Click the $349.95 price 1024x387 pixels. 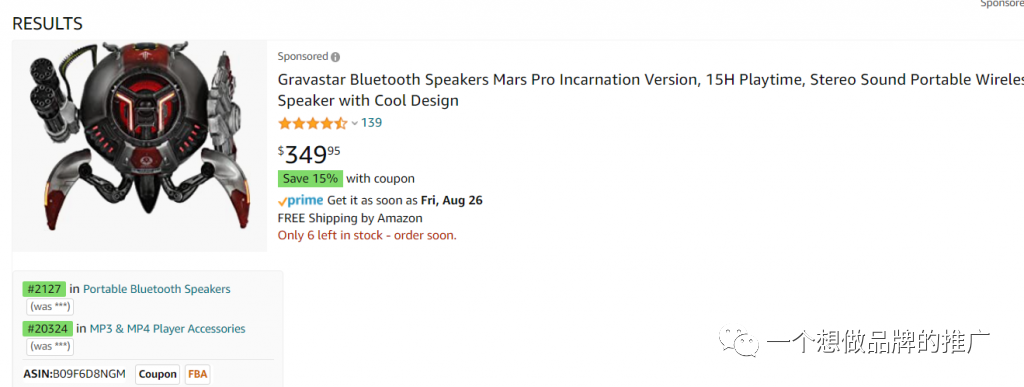(x=310, y=154)
